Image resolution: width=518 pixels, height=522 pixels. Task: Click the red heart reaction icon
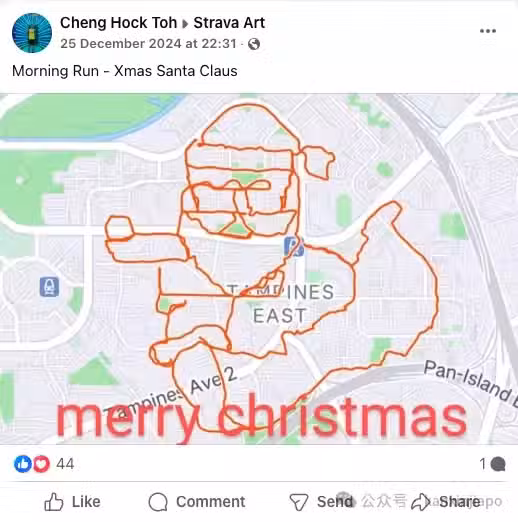click(41, 464)
